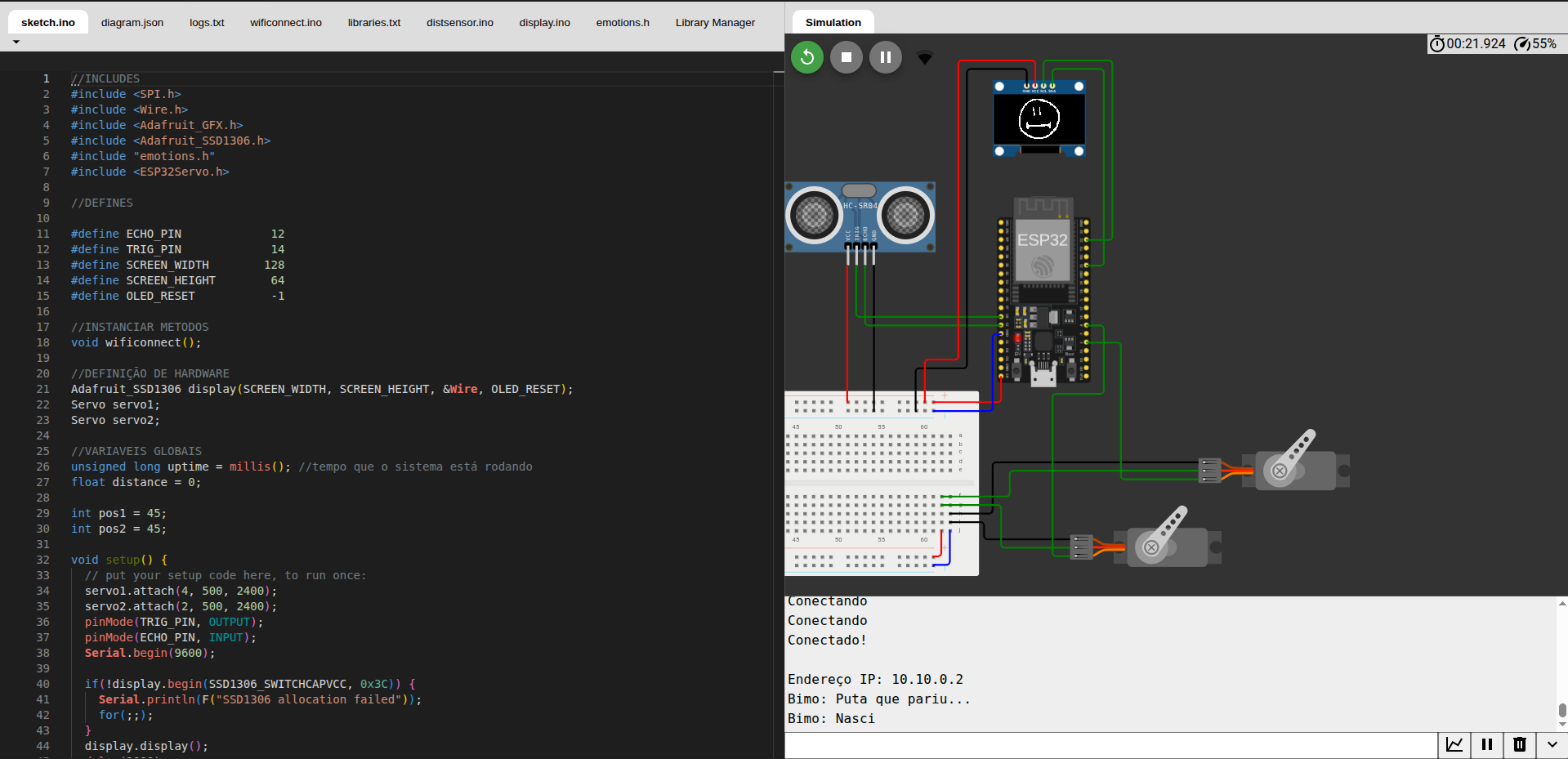Stop the simulation

click(x=847, y=57)
